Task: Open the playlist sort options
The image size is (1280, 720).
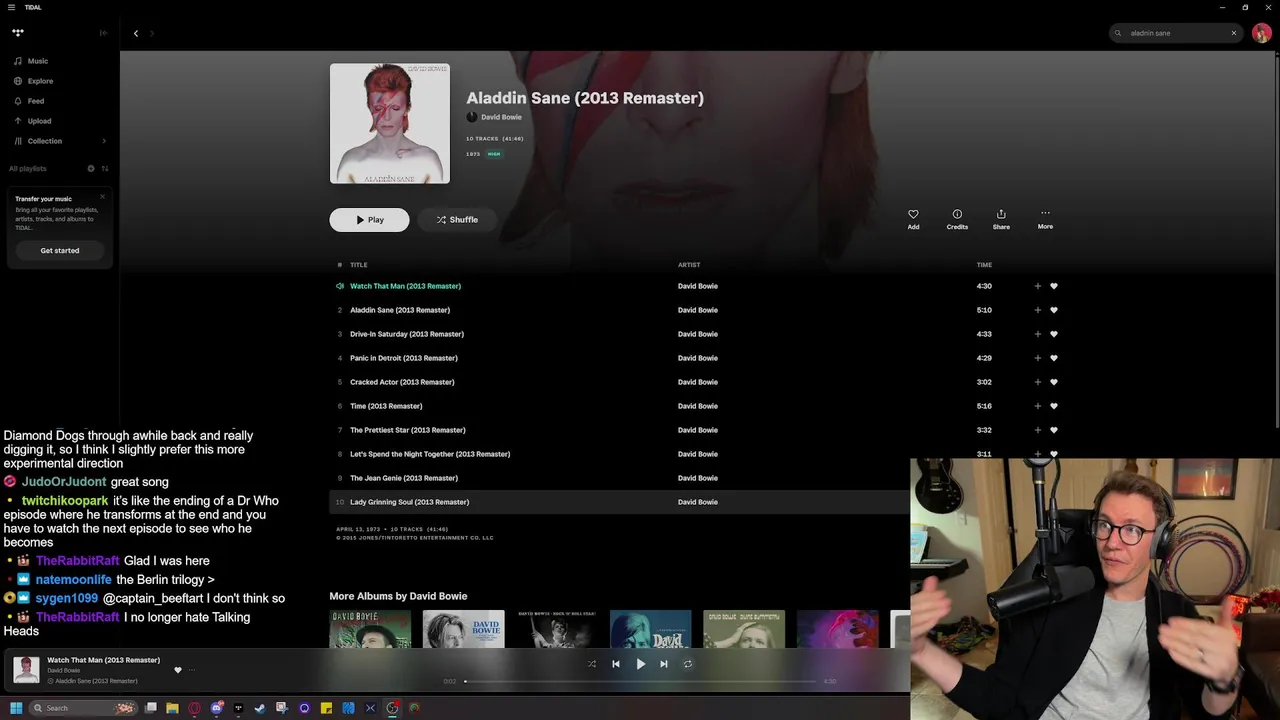Action: (x=105, y=169)
